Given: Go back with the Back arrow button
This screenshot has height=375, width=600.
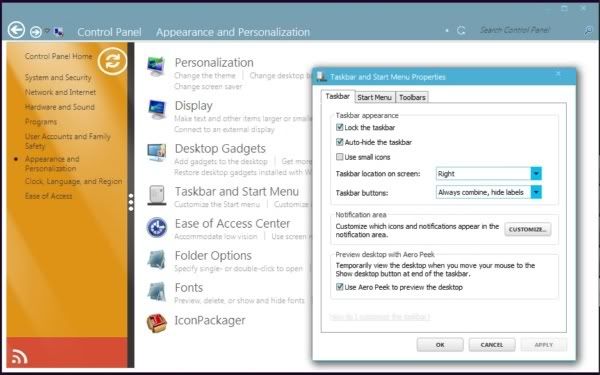Looking at the screenshot, I should [x=16, y=30].
